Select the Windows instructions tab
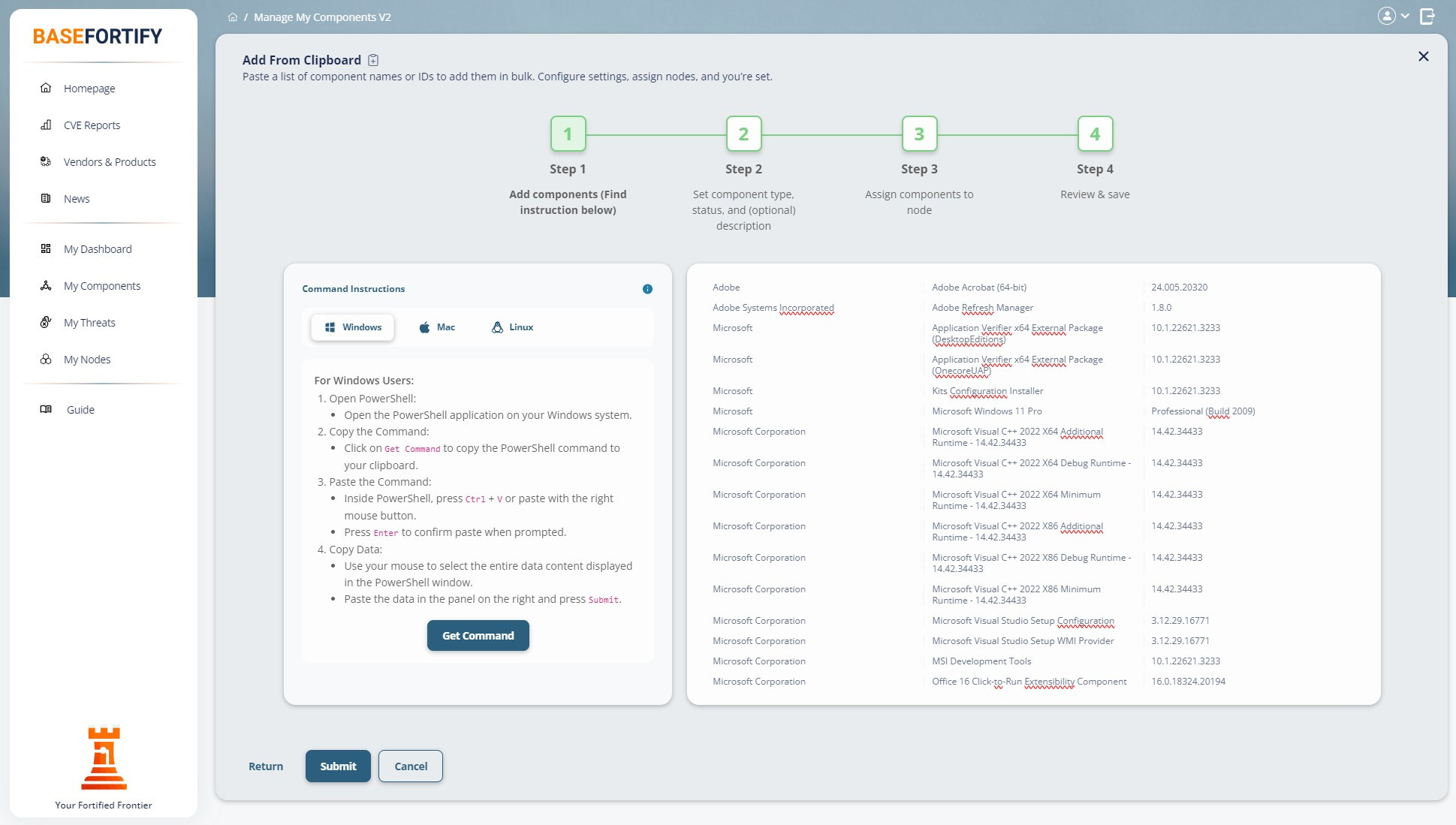 pos(352,327)
